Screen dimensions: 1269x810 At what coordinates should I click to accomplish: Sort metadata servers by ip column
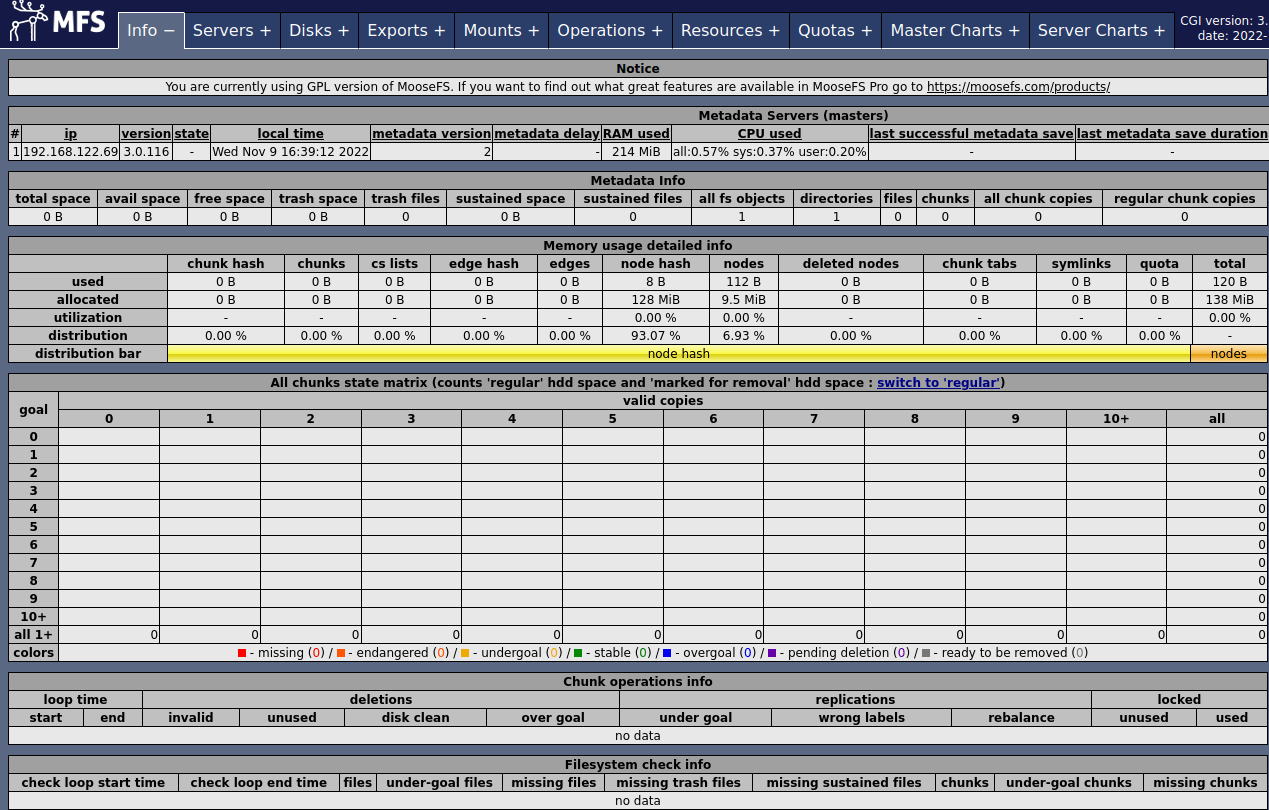[x=70, y=134]
